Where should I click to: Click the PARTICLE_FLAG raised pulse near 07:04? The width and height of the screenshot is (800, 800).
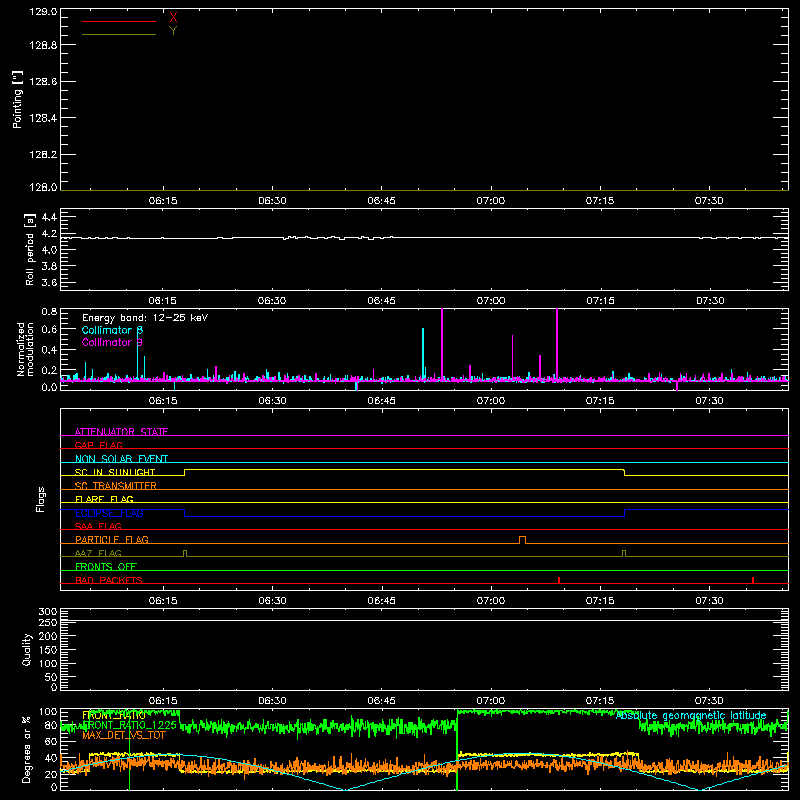pyautogui.click(x=522, y=540)
